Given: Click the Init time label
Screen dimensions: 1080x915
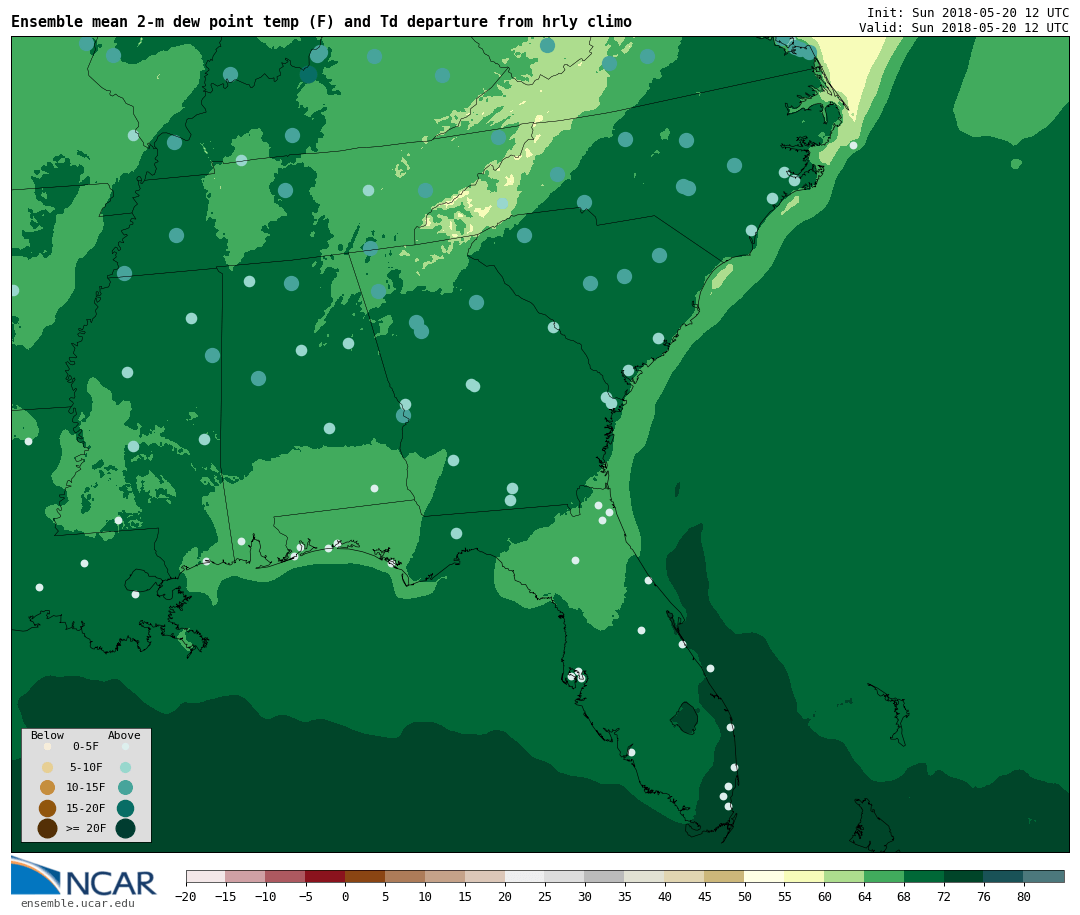Looking at the screenshot, I should click(967, 13).
